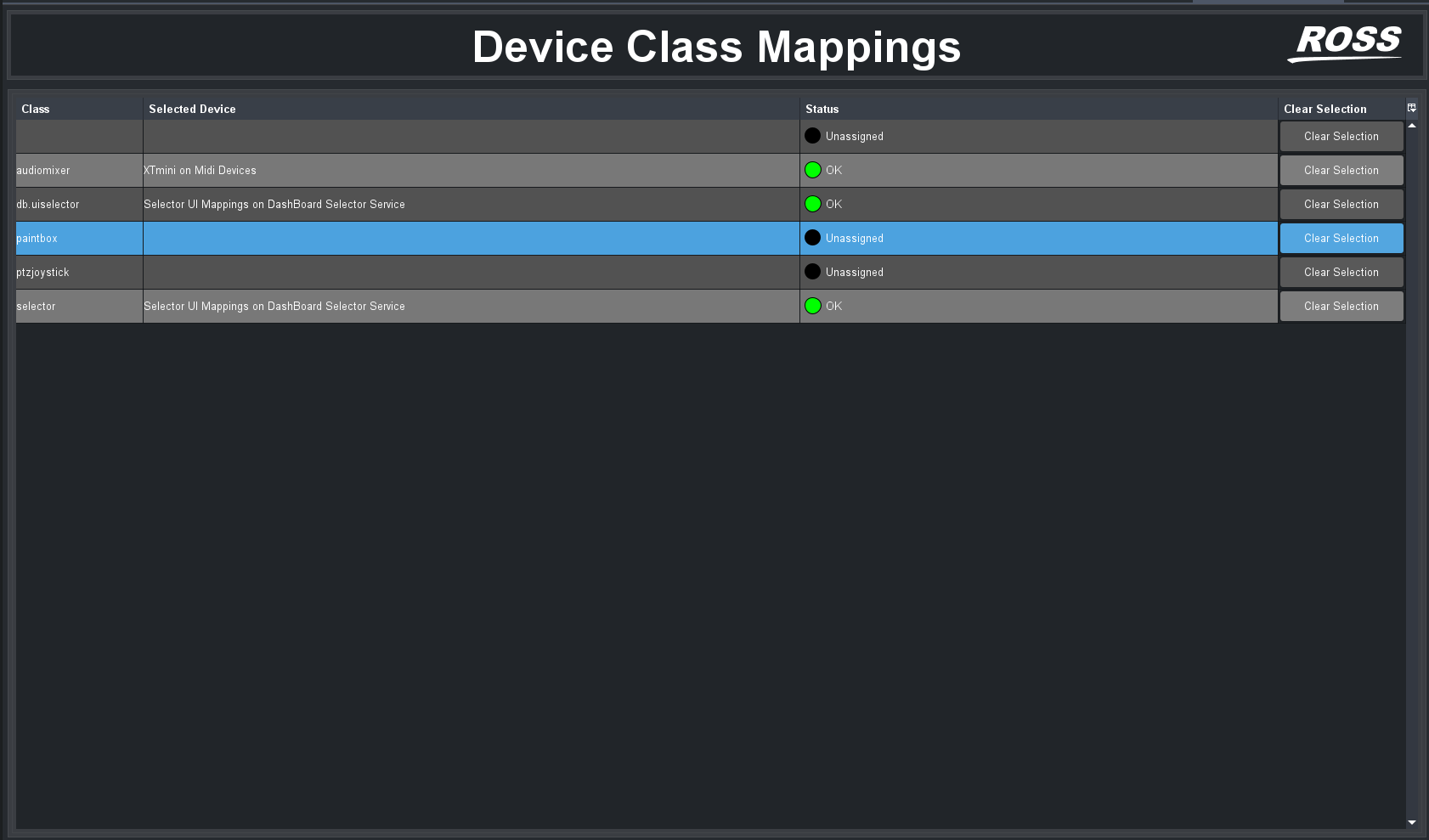Select the db.uiselector class row
The image size is (1429, 840).
point(48,205)
